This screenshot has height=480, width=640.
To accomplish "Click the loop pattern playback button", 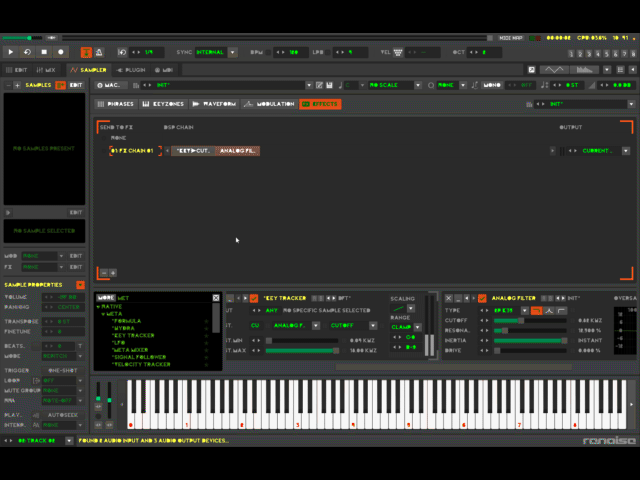I will point(27,52).
